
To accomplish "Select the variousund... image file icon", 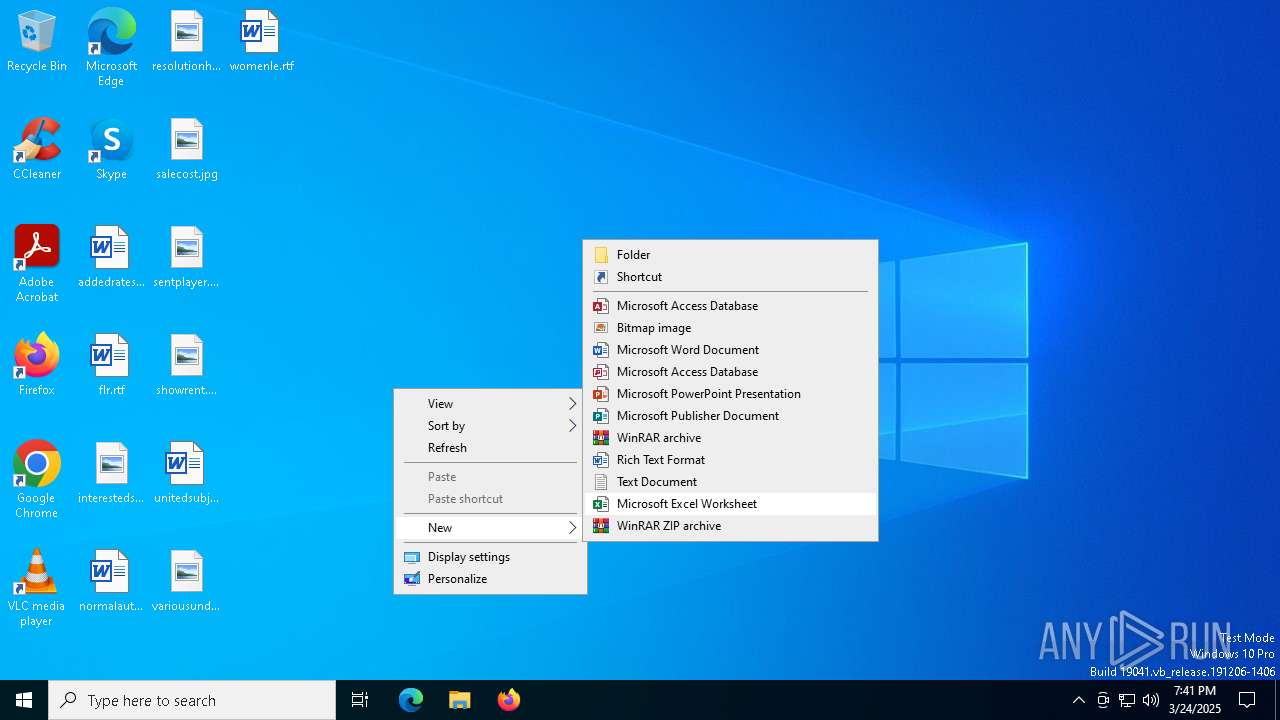I will coord(186,582).
